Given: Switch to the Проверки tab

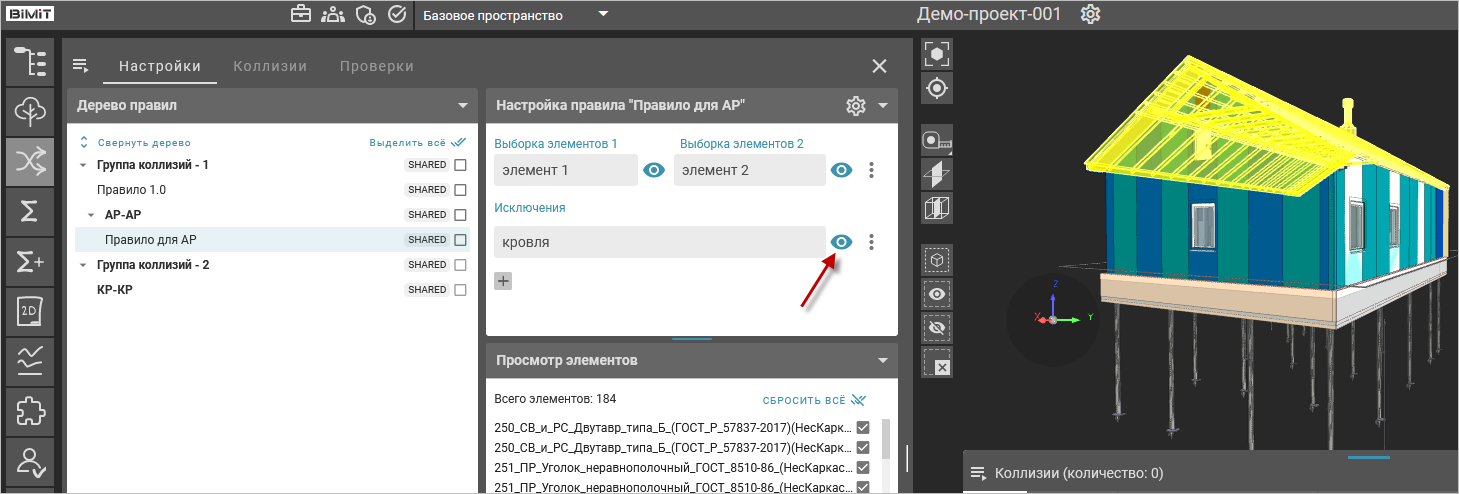Looking at the screenshot, I should [x=376, y=66].
